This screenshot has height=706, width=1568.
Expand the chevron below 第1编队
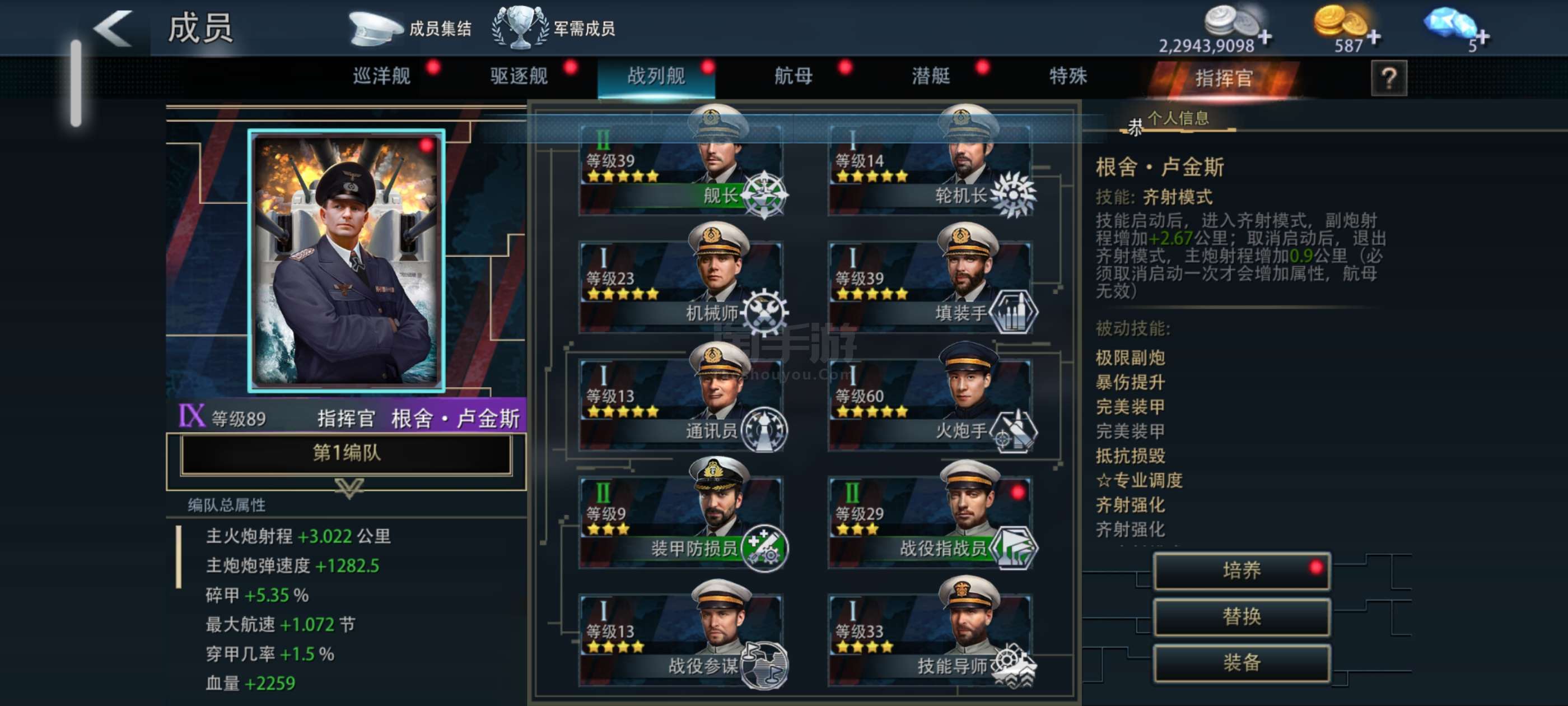[x=349, y=487]
